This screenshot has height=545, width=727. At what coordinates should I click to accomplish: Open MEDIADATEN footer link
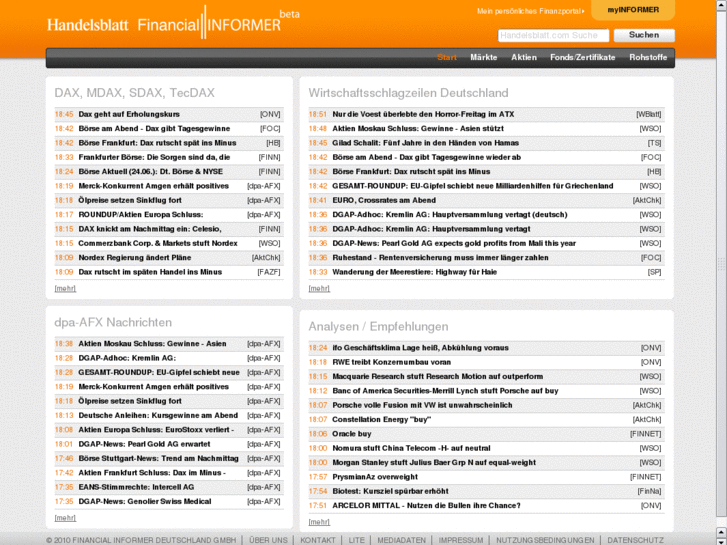point(401,540)
